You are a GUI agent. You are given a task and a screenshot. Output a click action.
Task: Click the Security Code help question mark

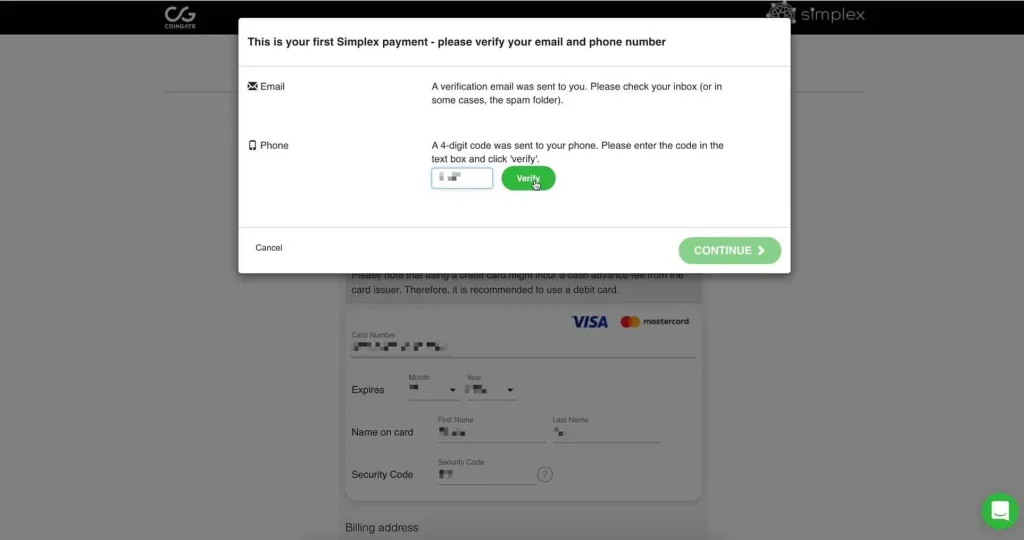pyautogui.click(x=545, y=474)
